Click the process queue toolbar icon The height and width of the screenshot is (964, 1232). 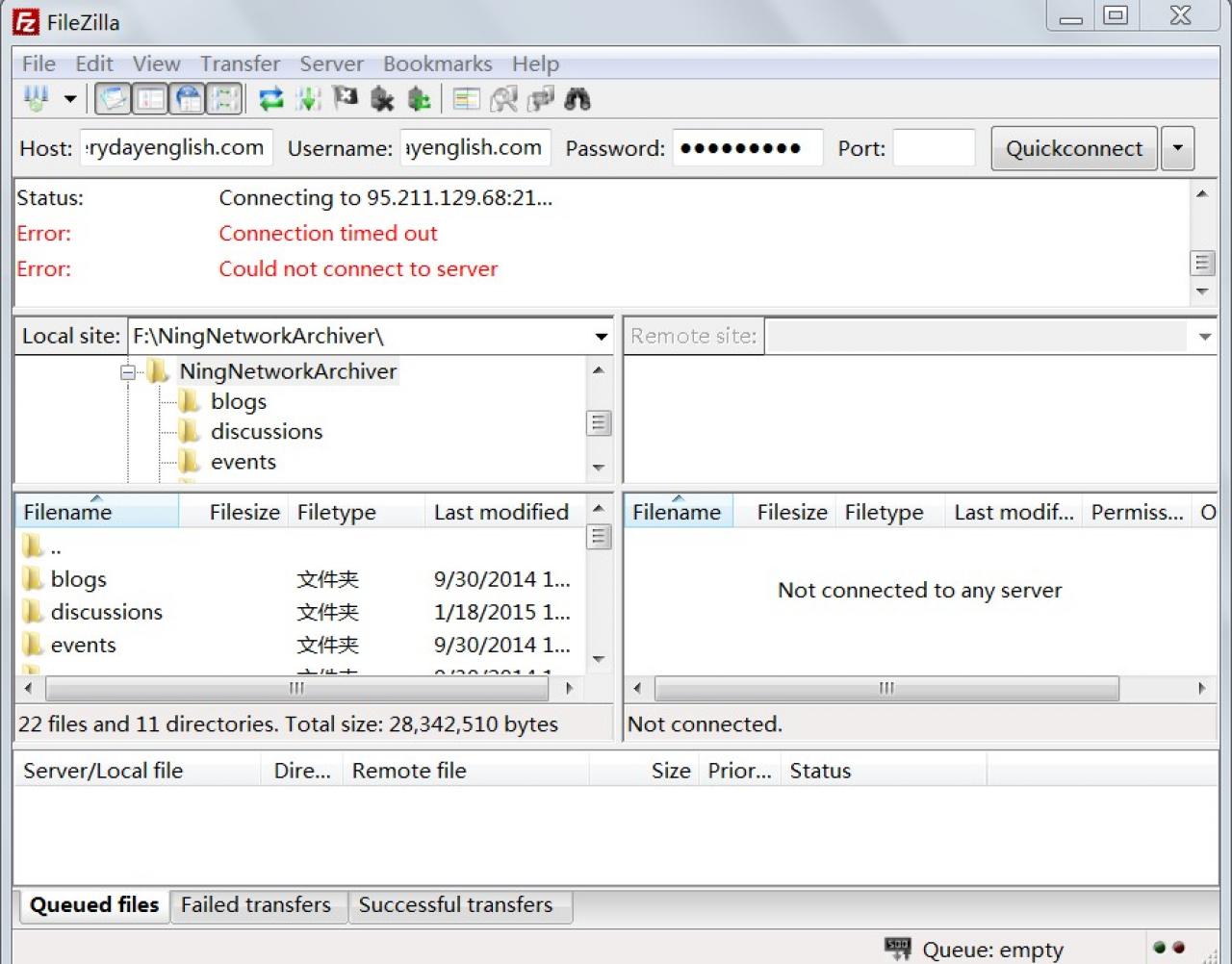tap(308, 98)
